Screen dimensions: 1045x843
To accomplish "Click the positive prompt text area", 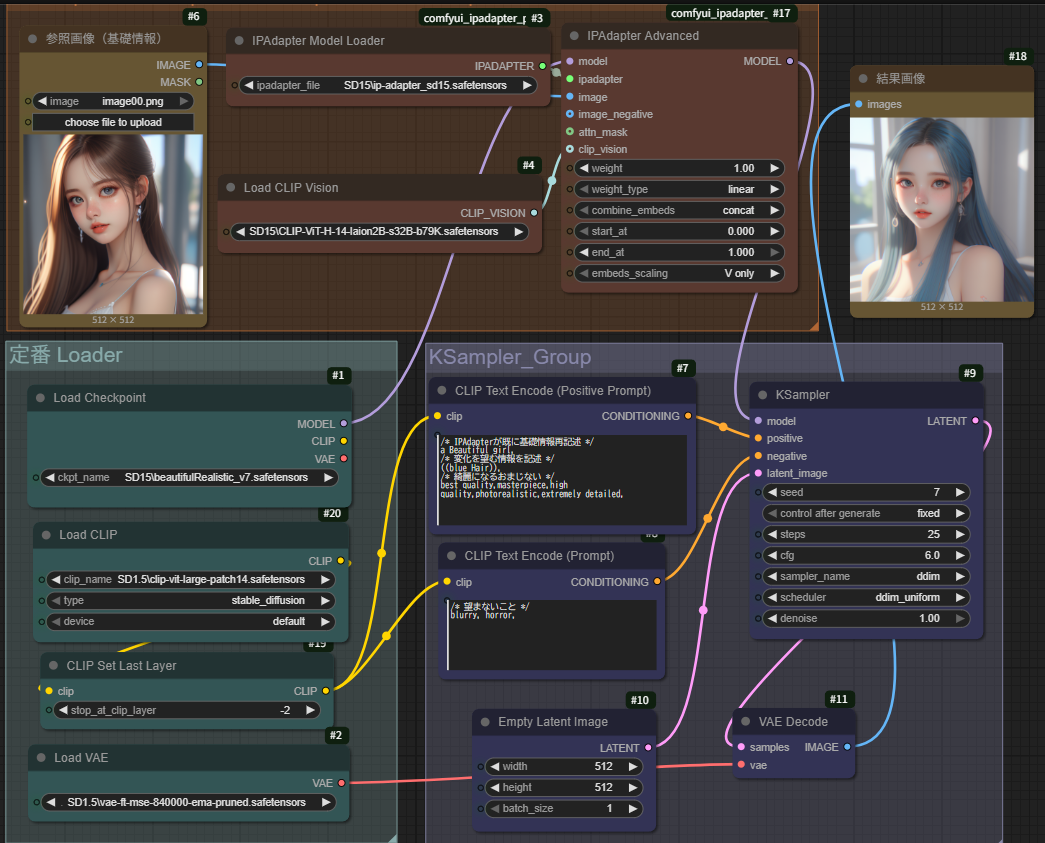I will [x=562, y=480].
